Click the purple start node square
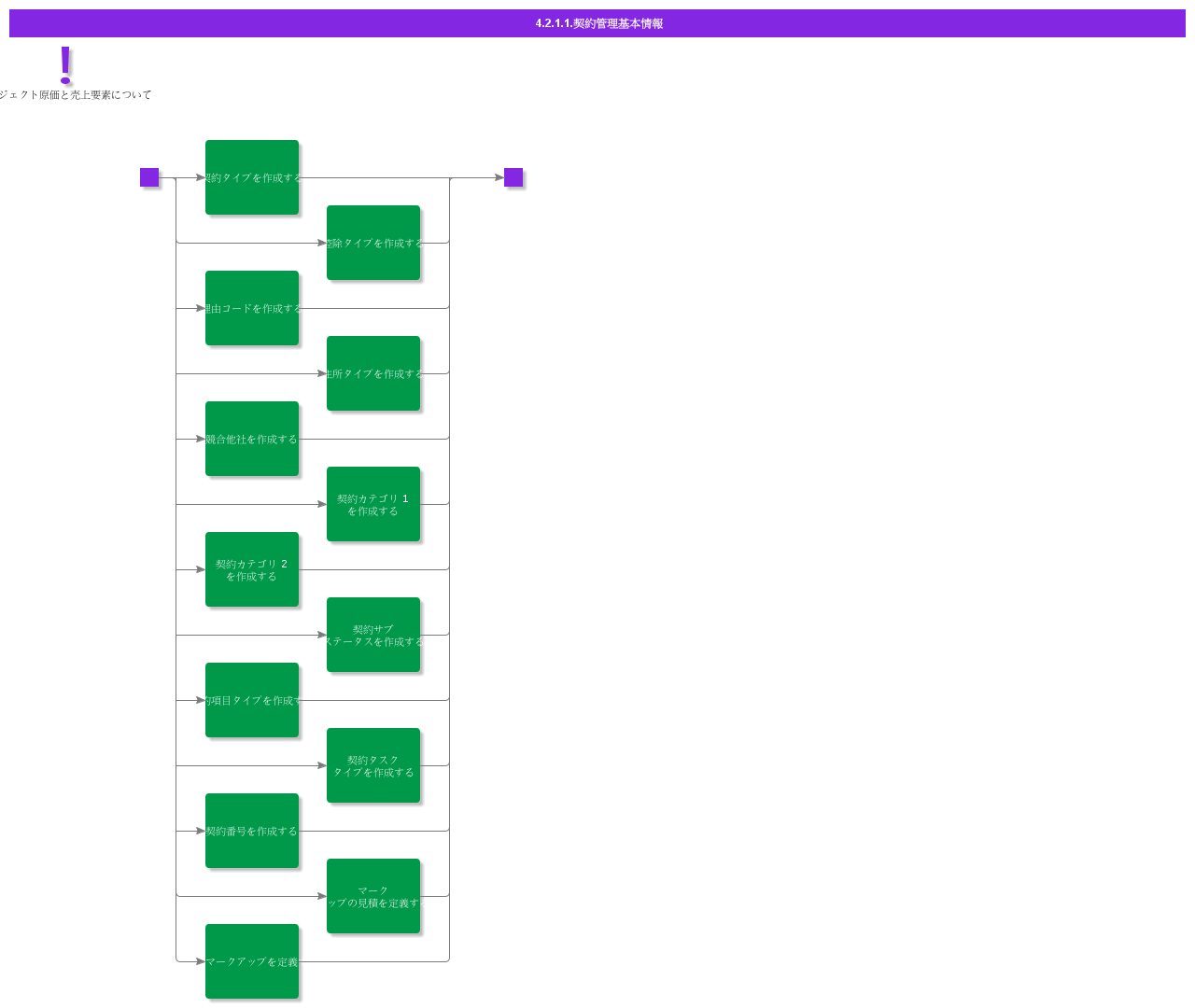The width and height of the screenshot is (1195, 1008). pyautogui.click(x=149, y=177)
